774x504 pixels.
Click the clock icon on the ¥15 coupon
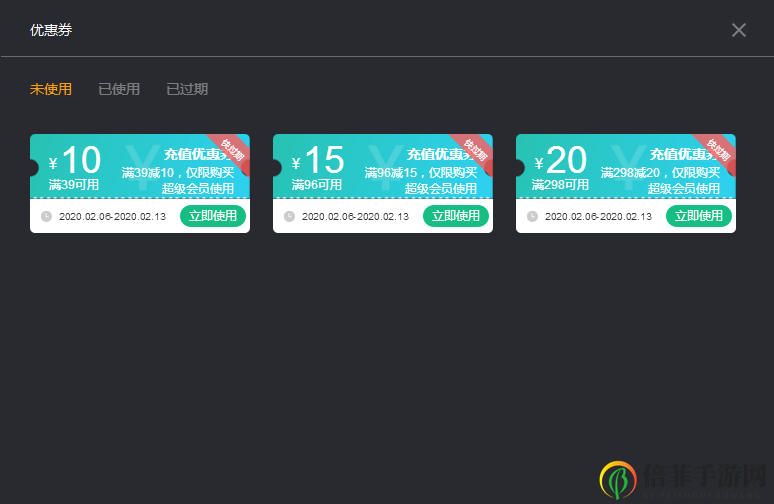[289, 216]
